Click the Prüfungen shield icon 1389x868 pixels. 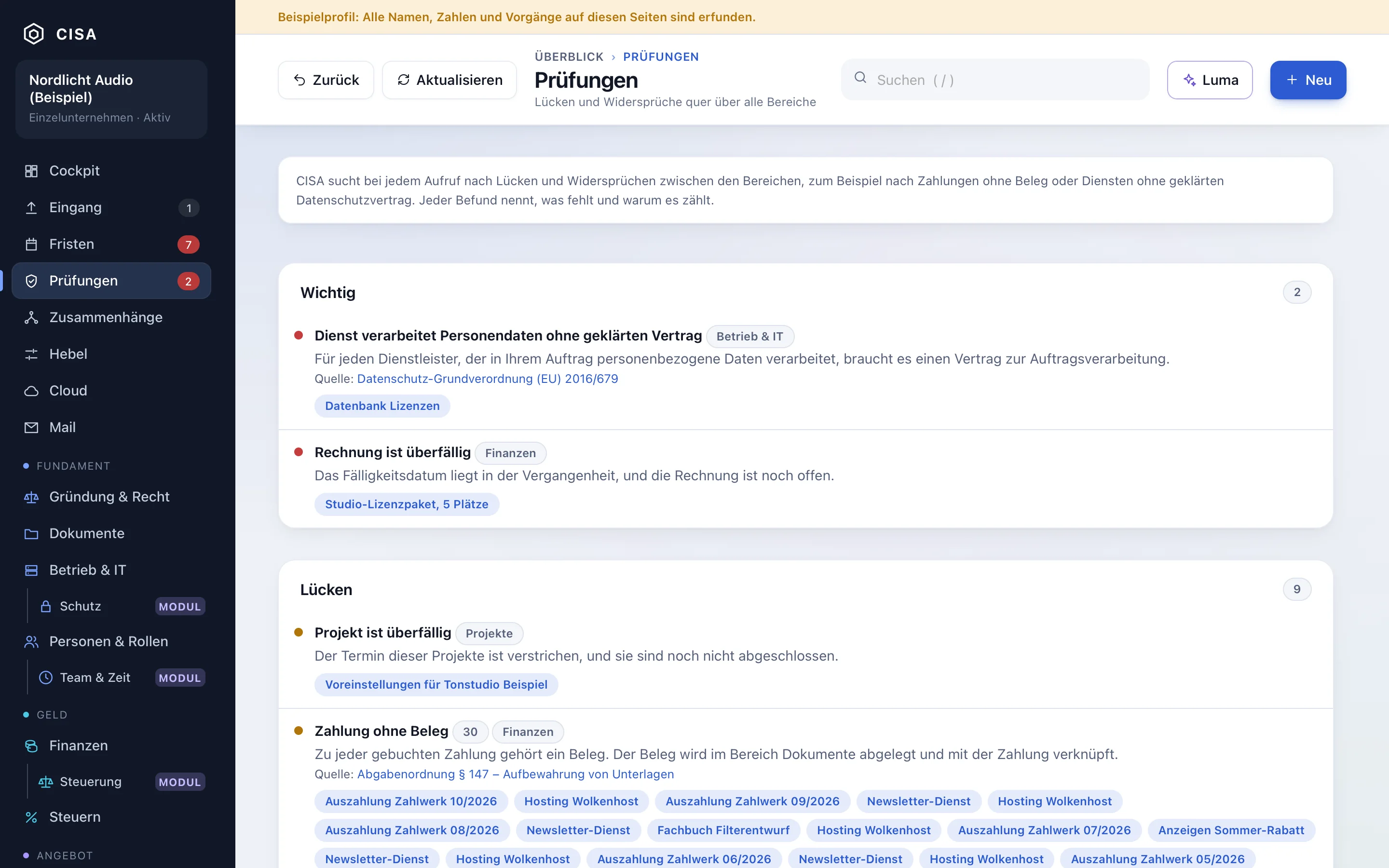click(31, 281)
